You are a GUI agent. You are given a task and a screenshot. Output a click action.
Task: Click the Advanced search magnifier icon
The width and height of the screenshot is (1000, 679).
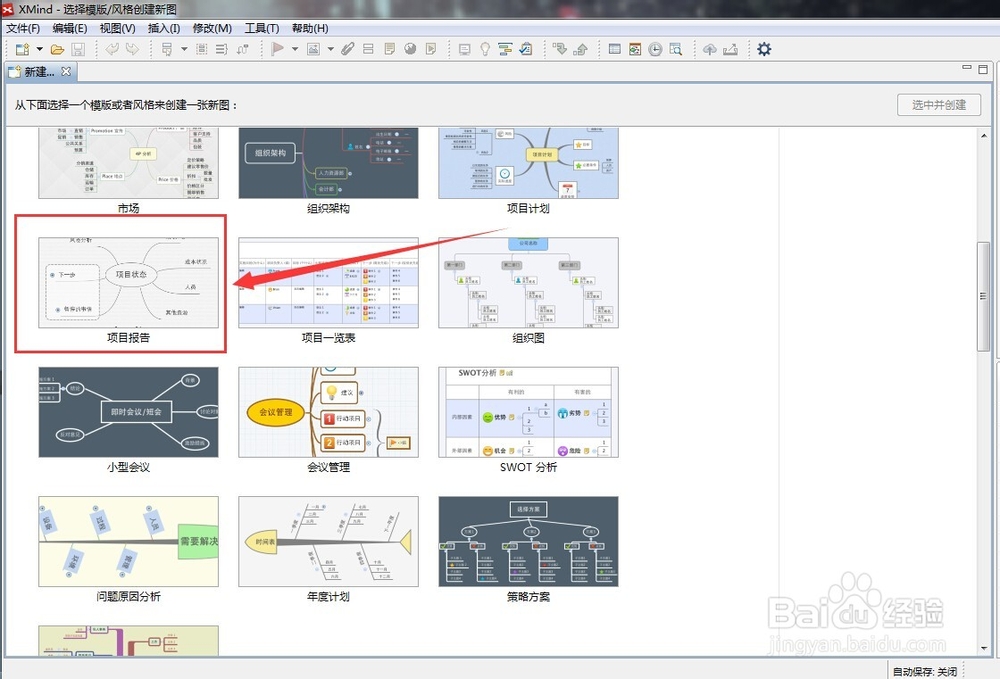tap(676, 49)
